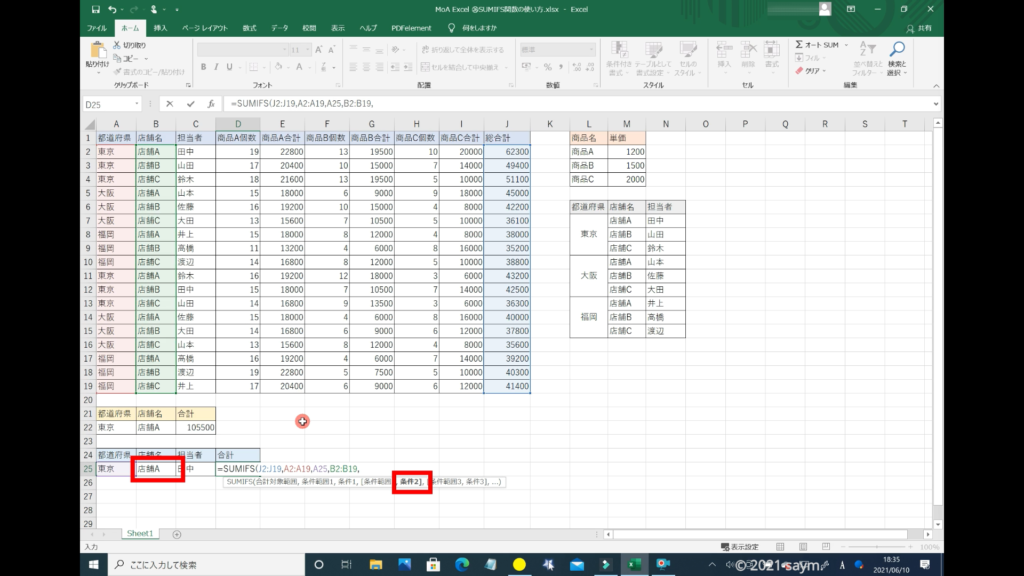Click the Cut scissors icon

click(x=117, y=45)
